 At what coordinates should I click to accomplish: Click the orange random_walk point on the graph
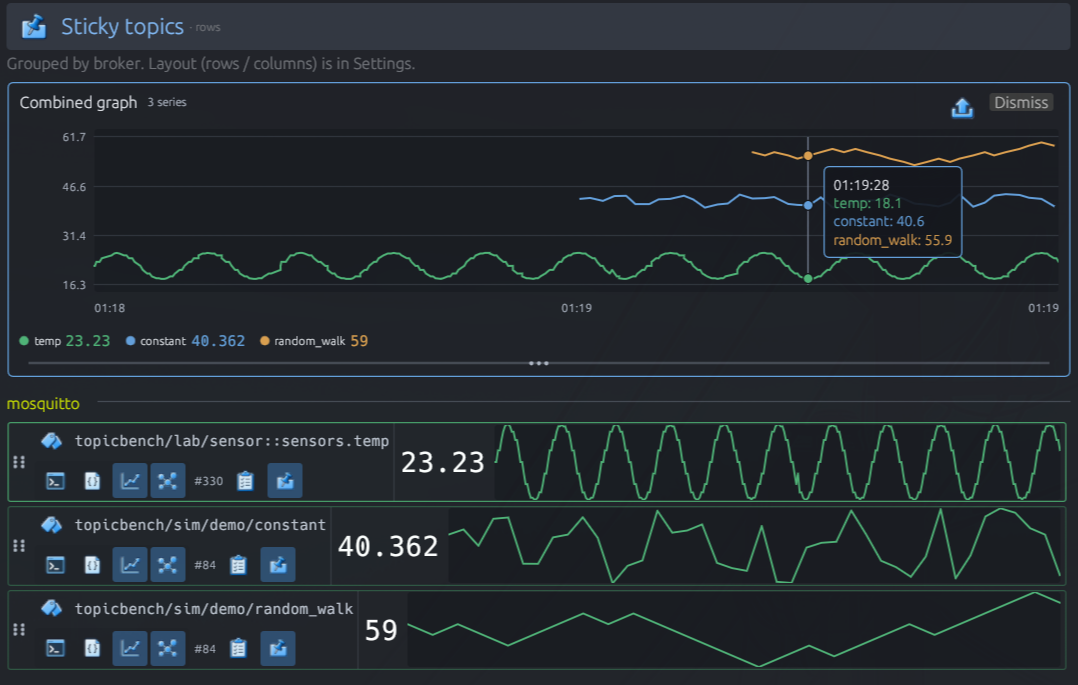point(808,155)
